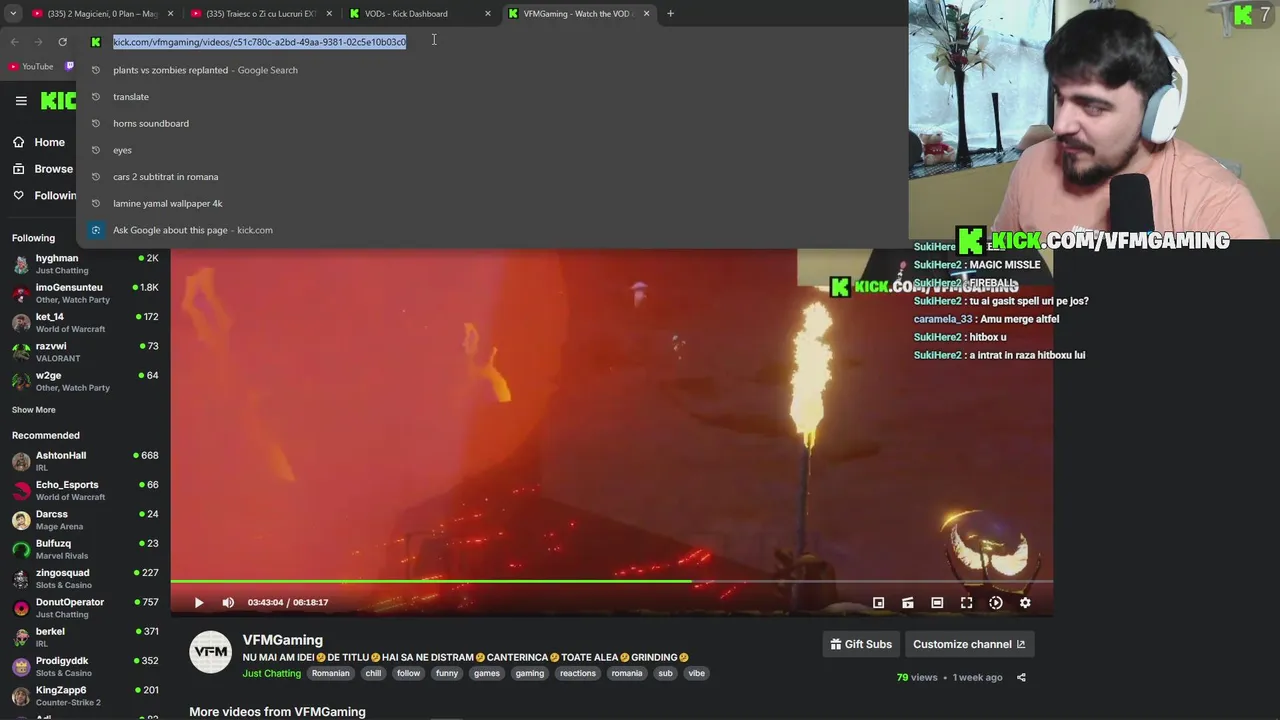This screenshot has height=720, width=1280.
Task: Open KingZapp6 Counter-Strike 2 channel
Action: coord(85,696)
